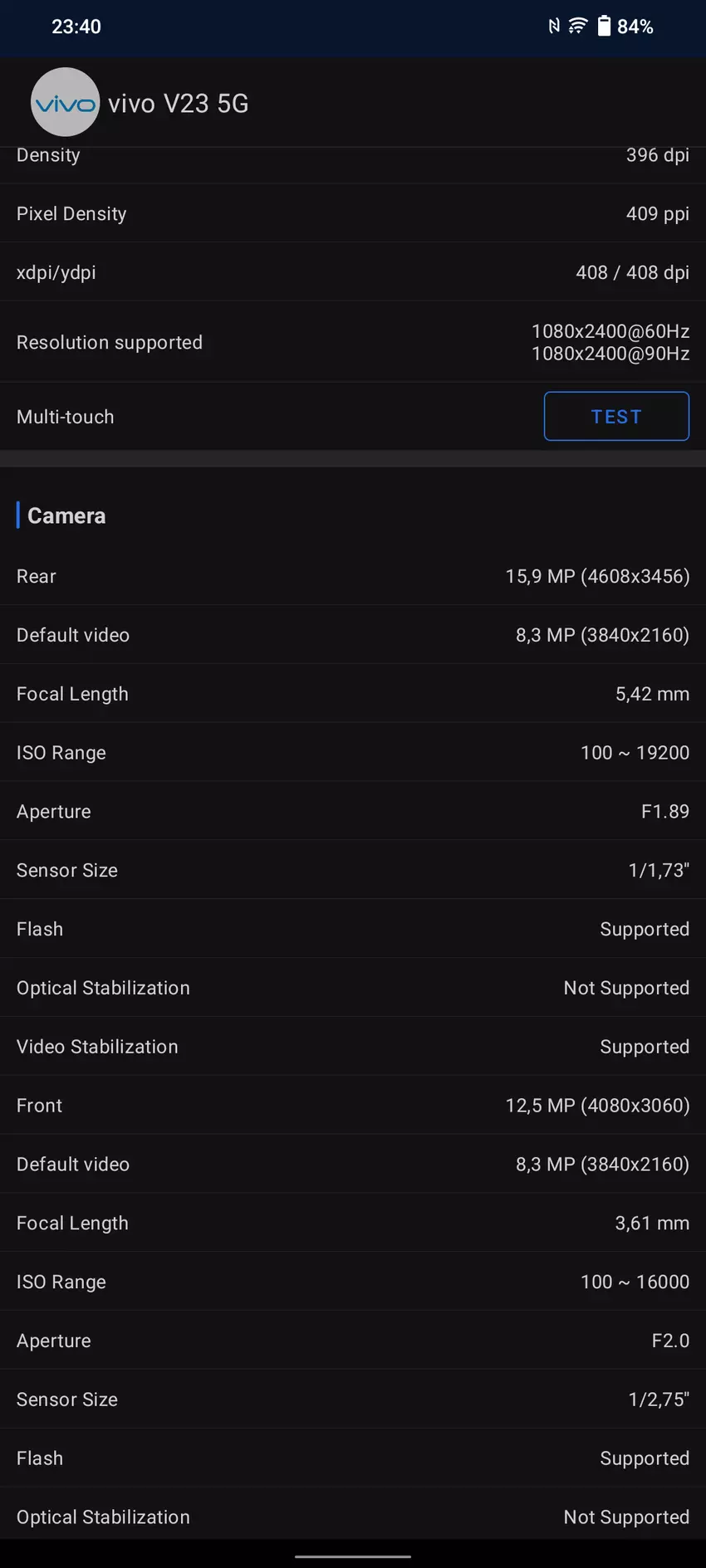Tap the Sensor Size 1/1,73" row
This screenshot has width=706, height=1568.
click(353, 870)
